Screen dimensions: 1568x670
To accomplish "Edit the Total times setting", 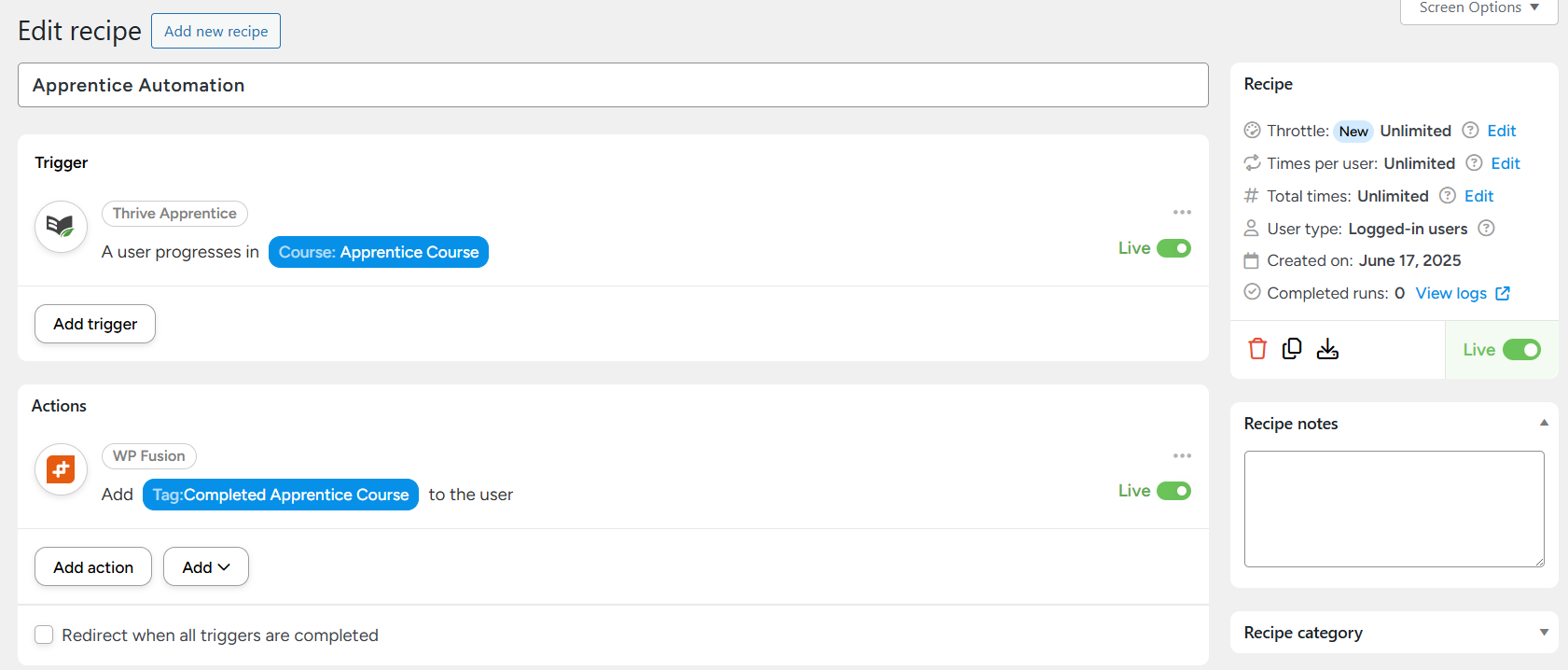I will point(1478,196).
